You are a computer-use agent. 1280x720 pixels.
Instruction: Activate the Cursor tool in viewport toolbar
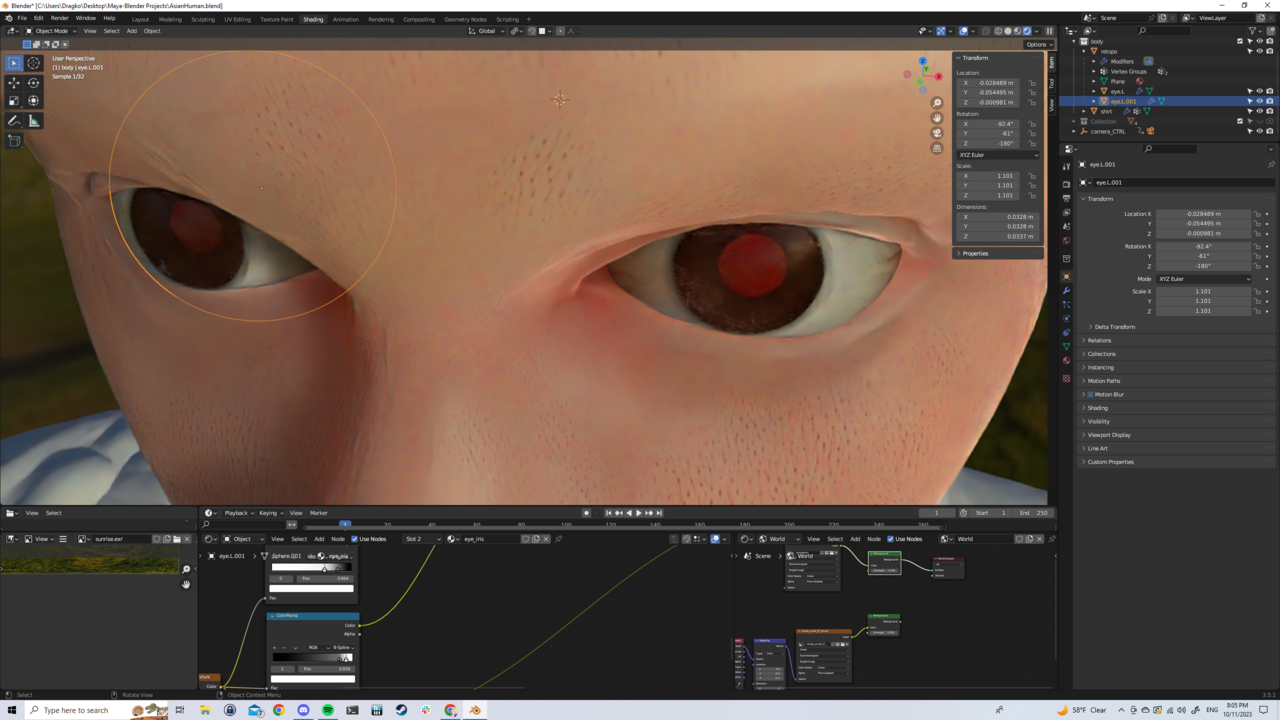click(x=34, y=63)
